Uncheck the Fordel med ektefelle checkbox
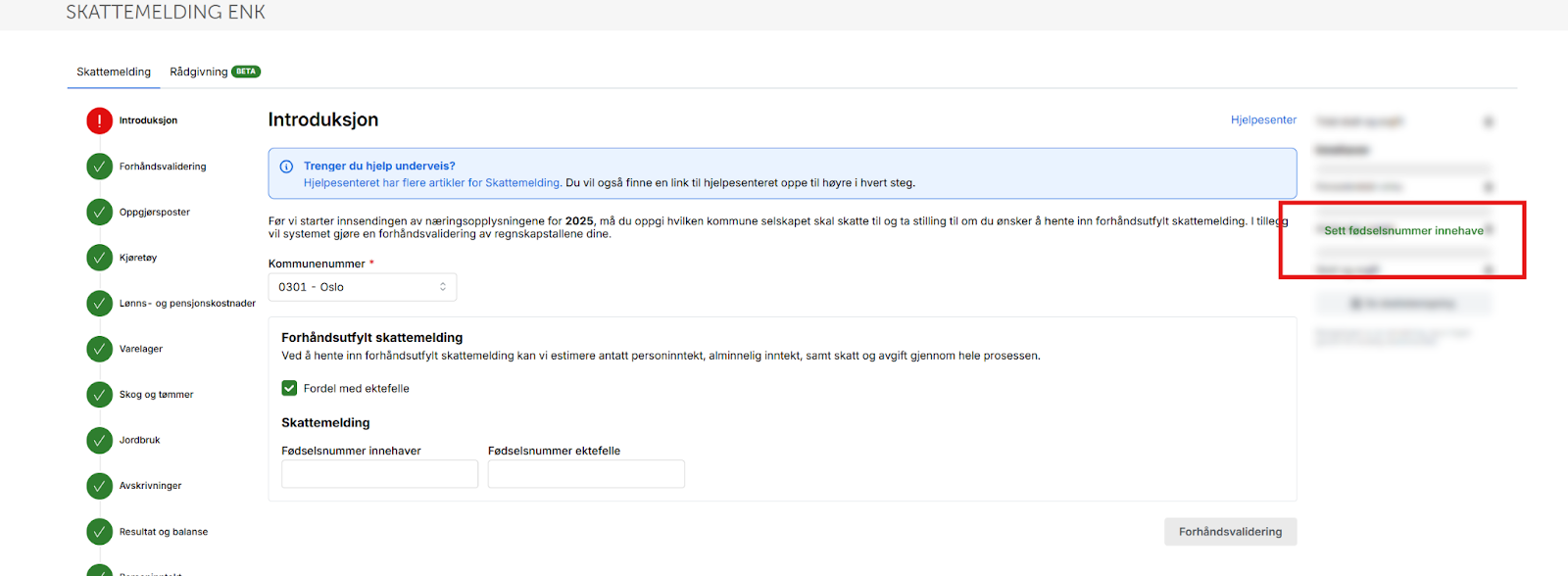Screen dimensions: 1568x576 (x=289, y=388)
